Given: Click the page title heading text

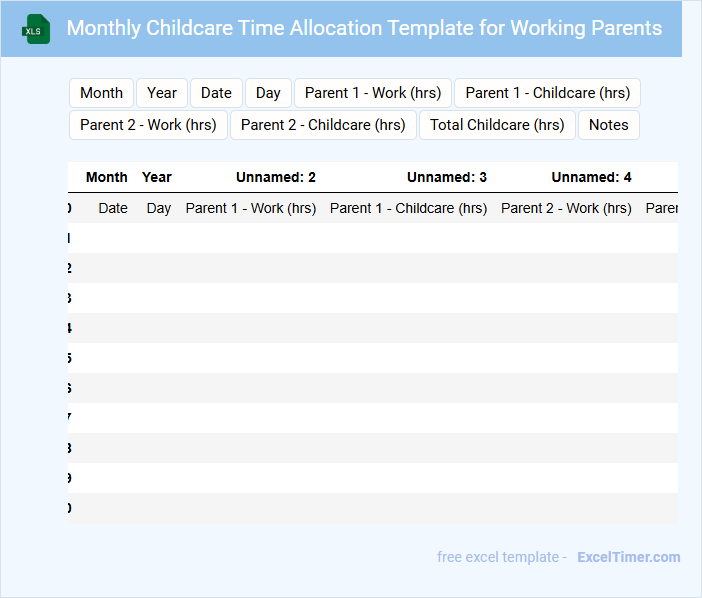Looking at the screenshot, I should coord(364,28).
